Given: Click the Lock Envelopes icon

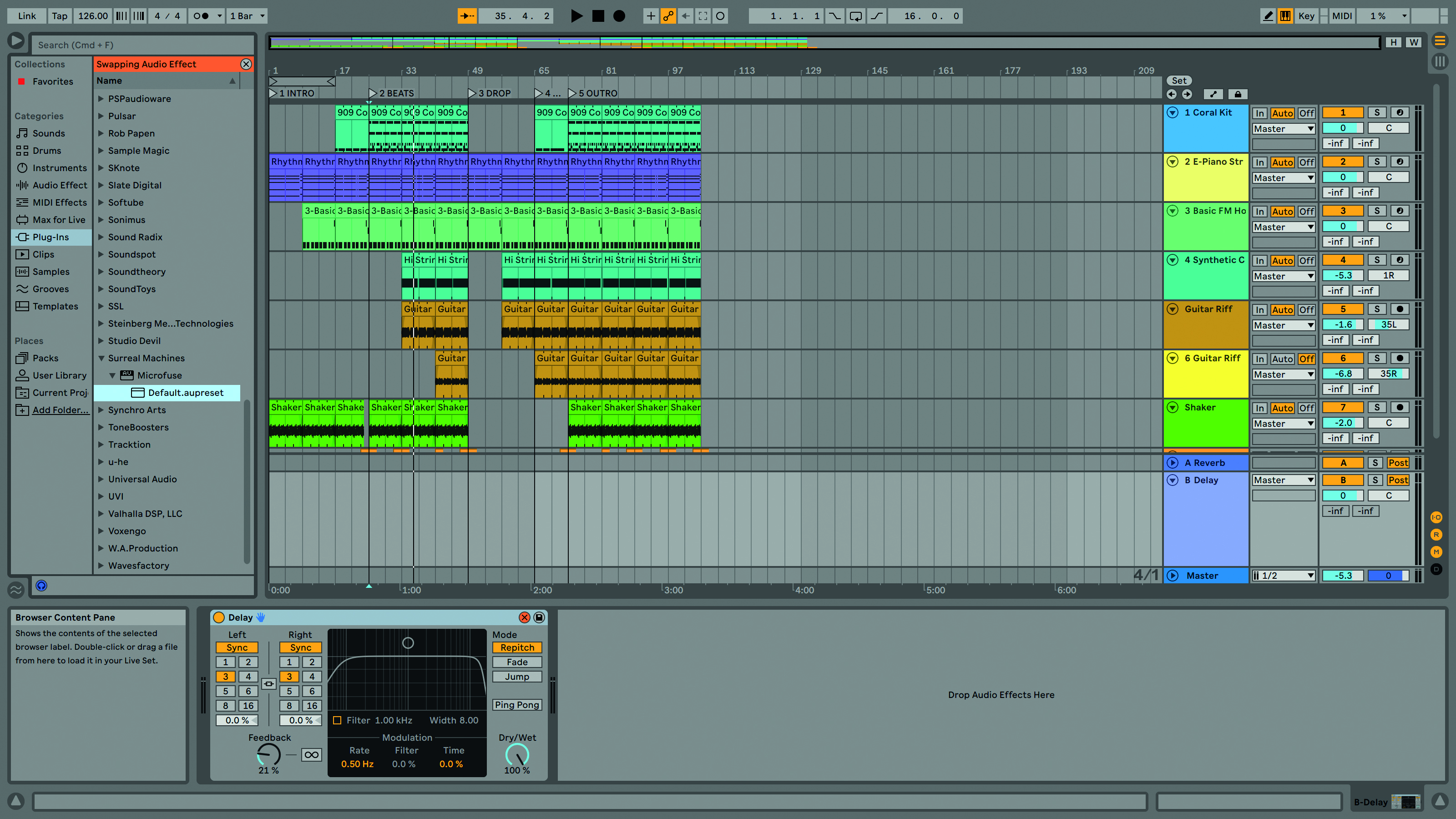Looking at the screenshot, I should coord(1238,94).
